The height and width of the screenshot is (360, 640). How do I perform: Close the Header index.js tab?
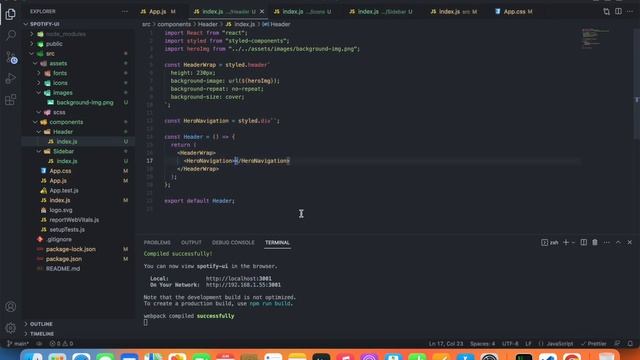click(x=262, y=11)
